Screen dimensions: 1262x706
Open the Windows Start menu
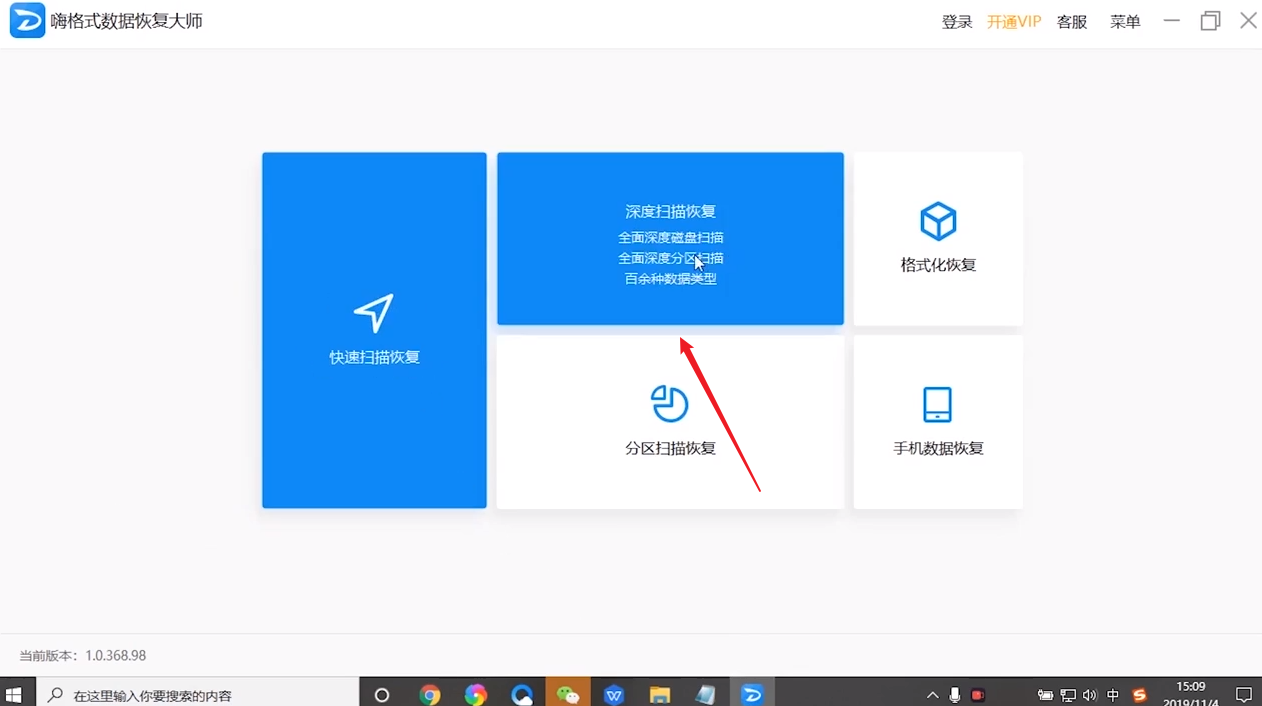coord(14,694)
